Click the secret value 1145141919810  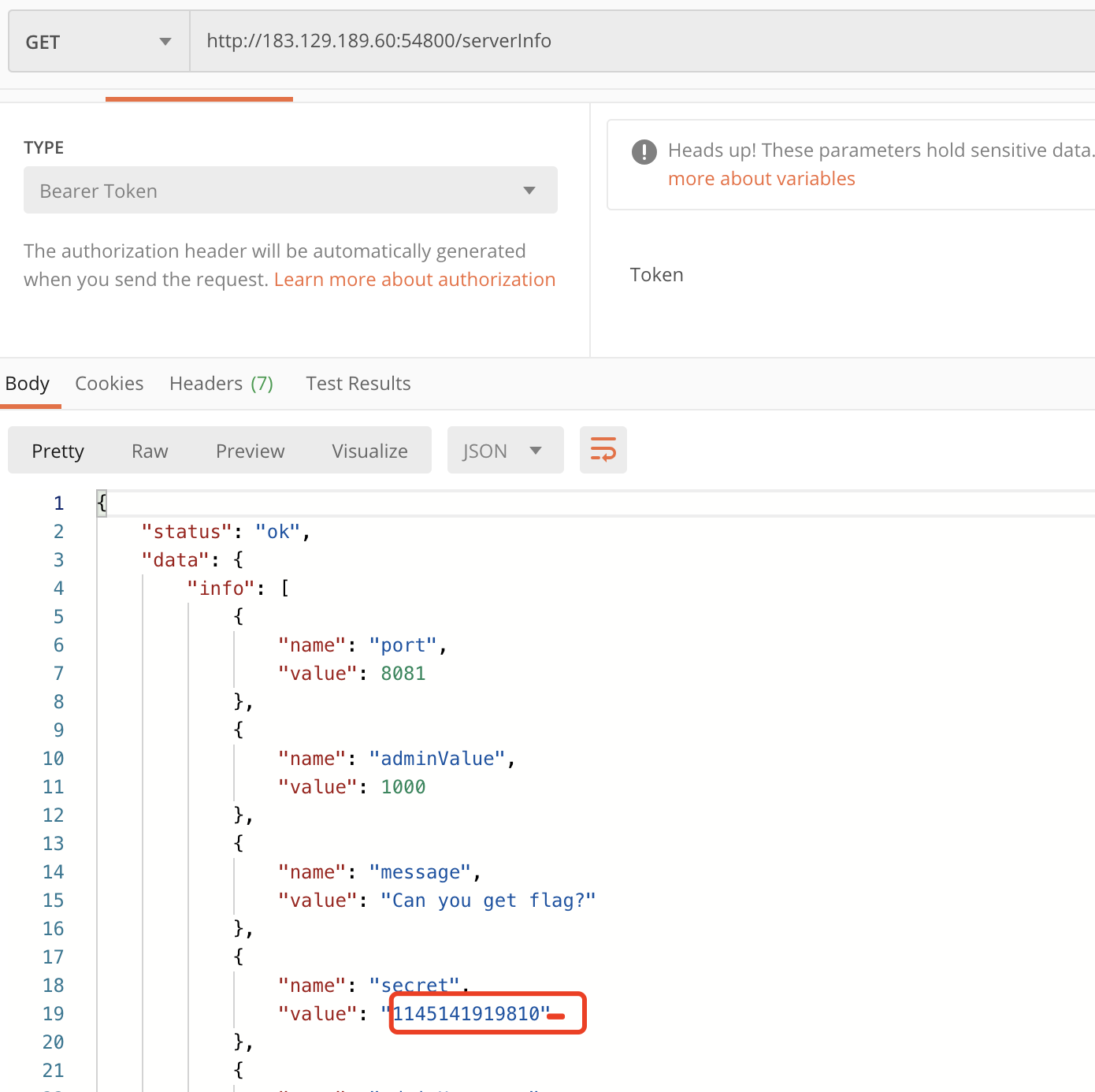pos(466,1014)
